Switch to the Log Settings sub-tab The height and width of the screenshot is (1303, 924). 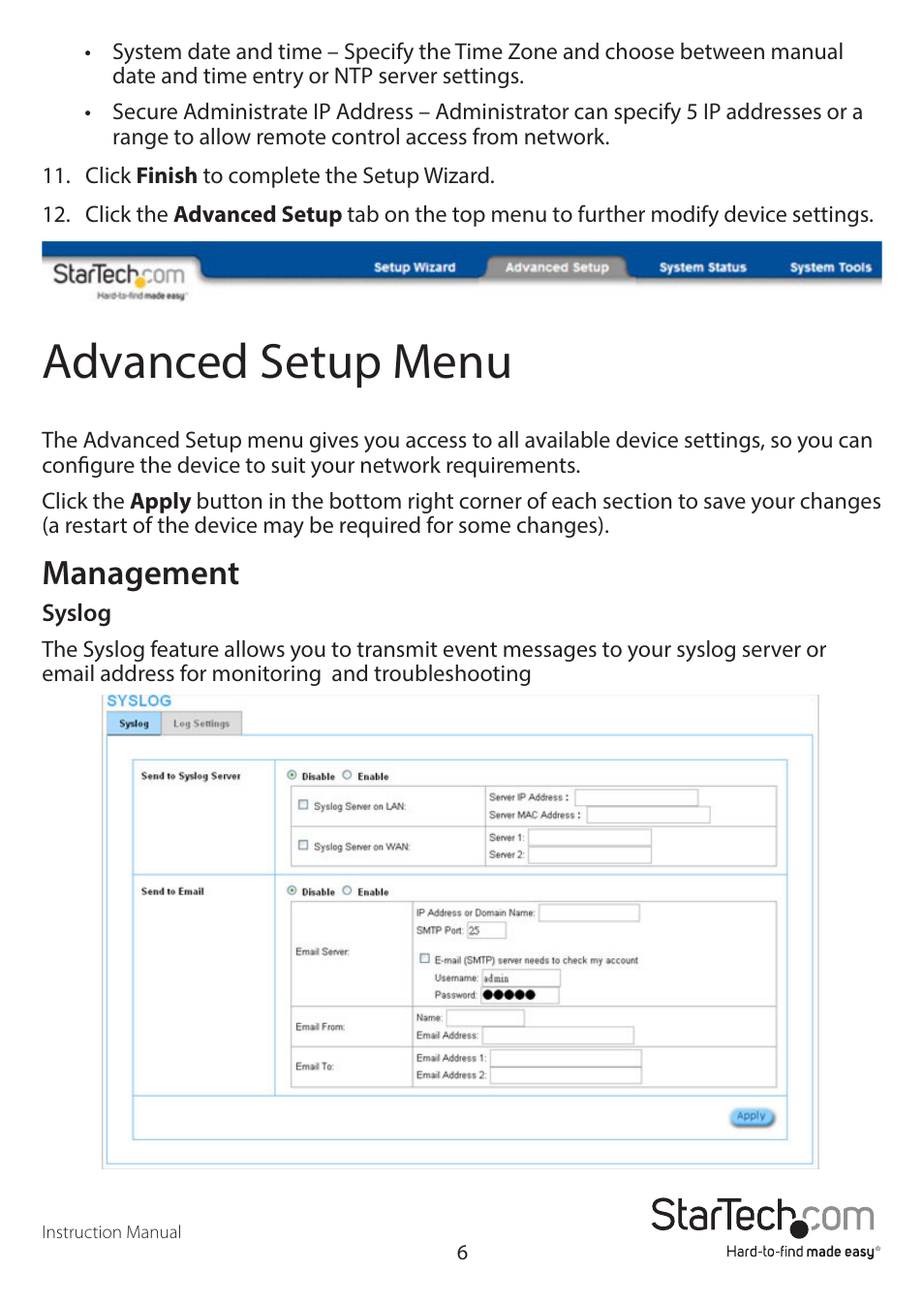(x=201, y=724)
